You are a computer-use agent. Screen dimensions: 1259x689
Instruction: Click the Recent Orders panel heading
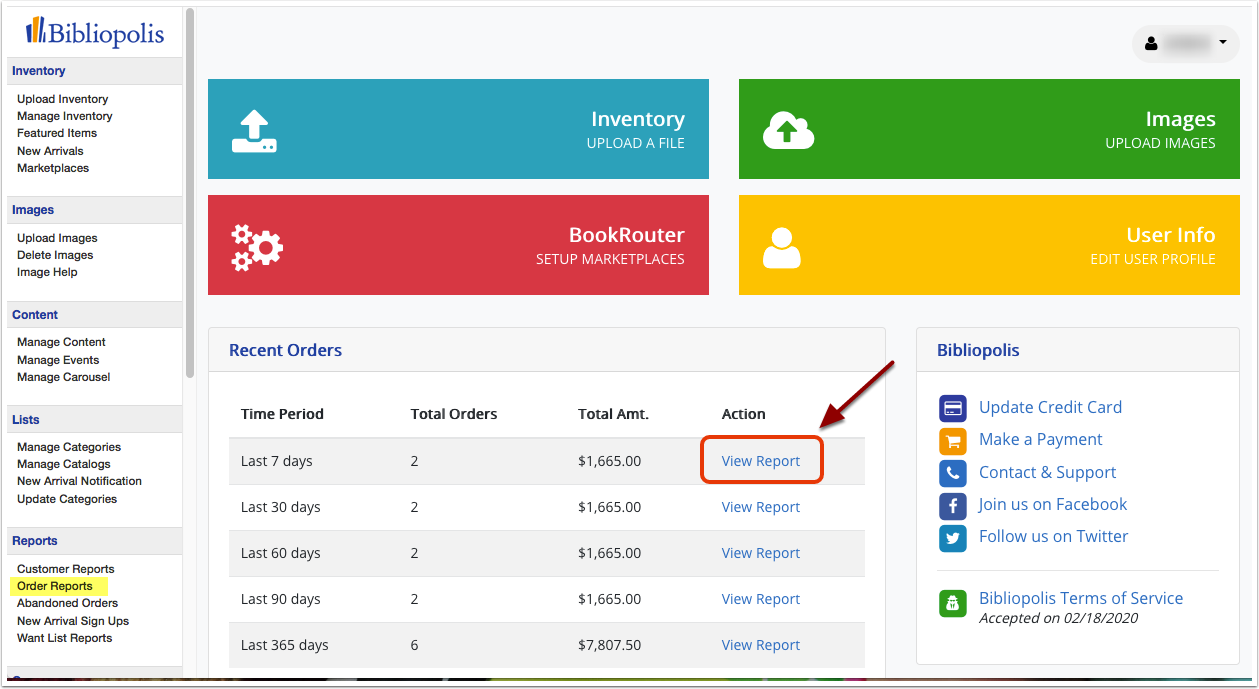pos(285,350)
